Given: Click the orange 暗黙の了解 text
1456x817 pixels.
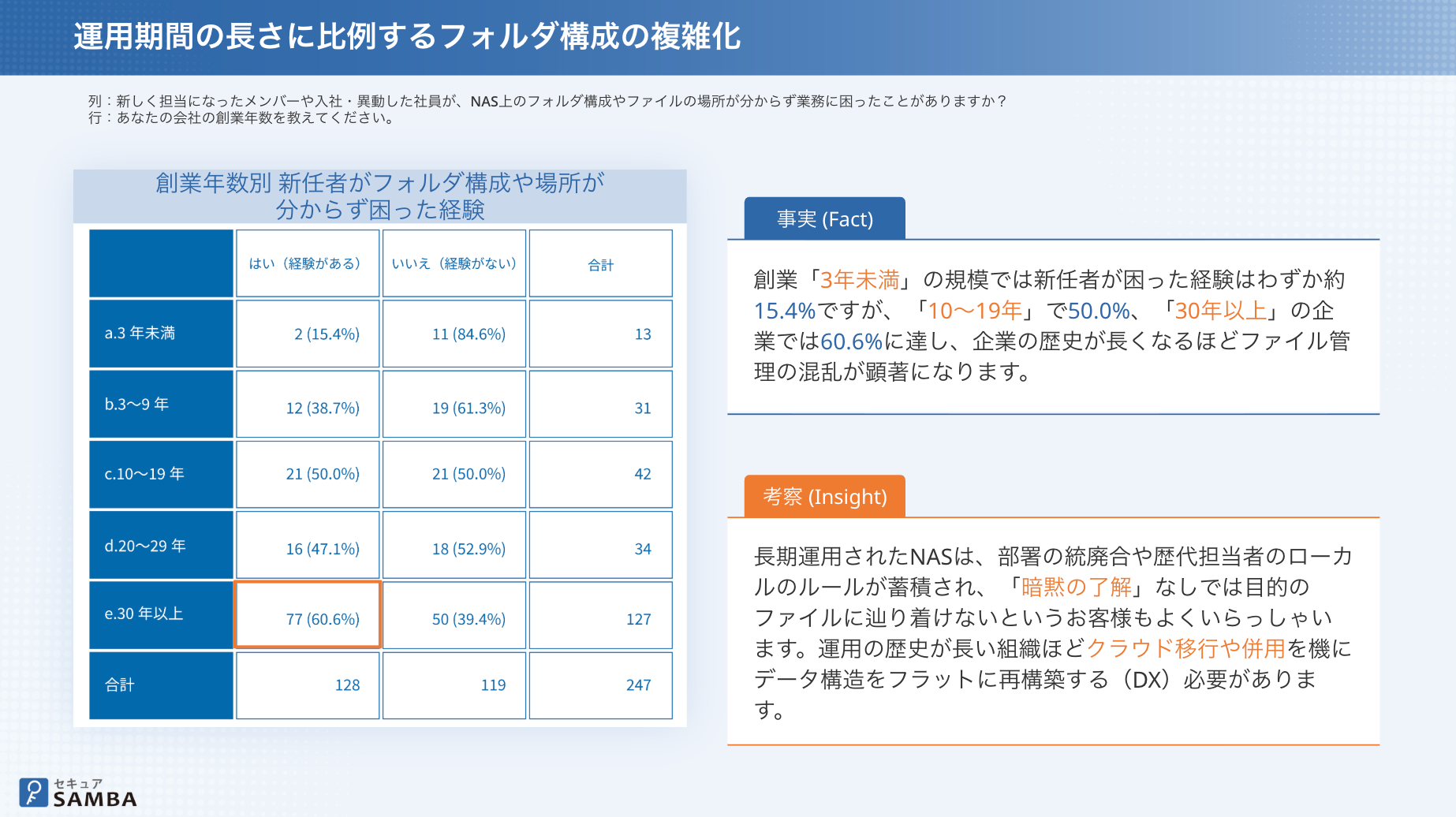Looking at the screenshot, I should pyautogui.click(x=1076, y=587).
